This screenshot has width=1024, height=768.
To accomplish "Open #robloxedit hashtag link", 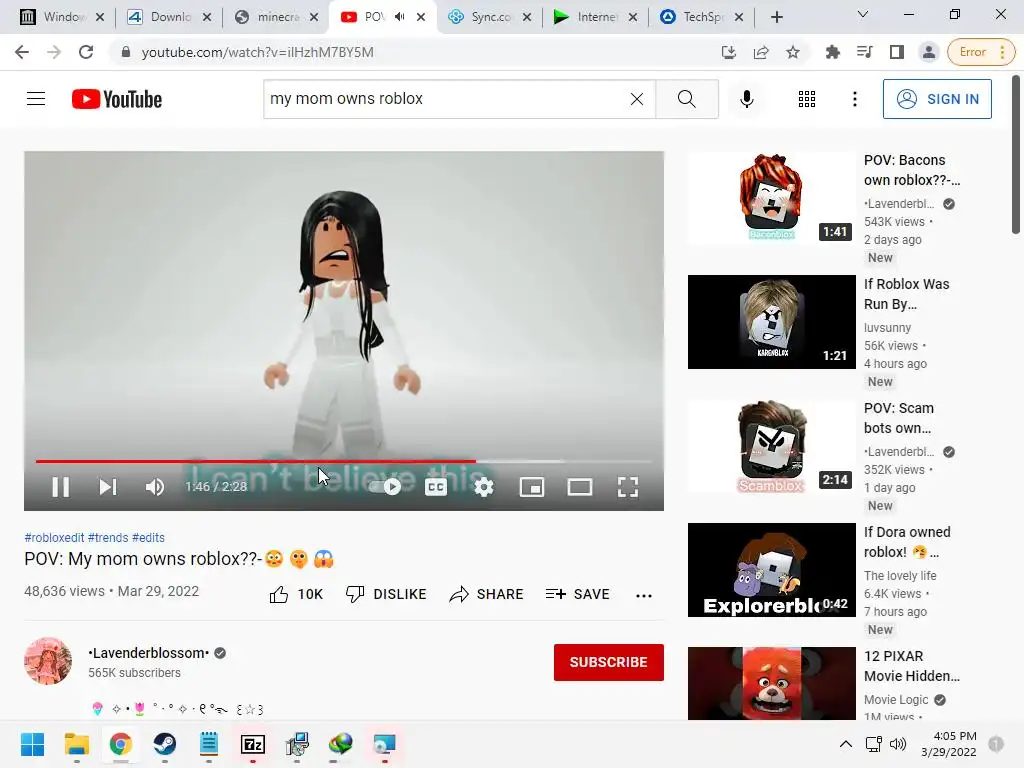I will (54, 537).
